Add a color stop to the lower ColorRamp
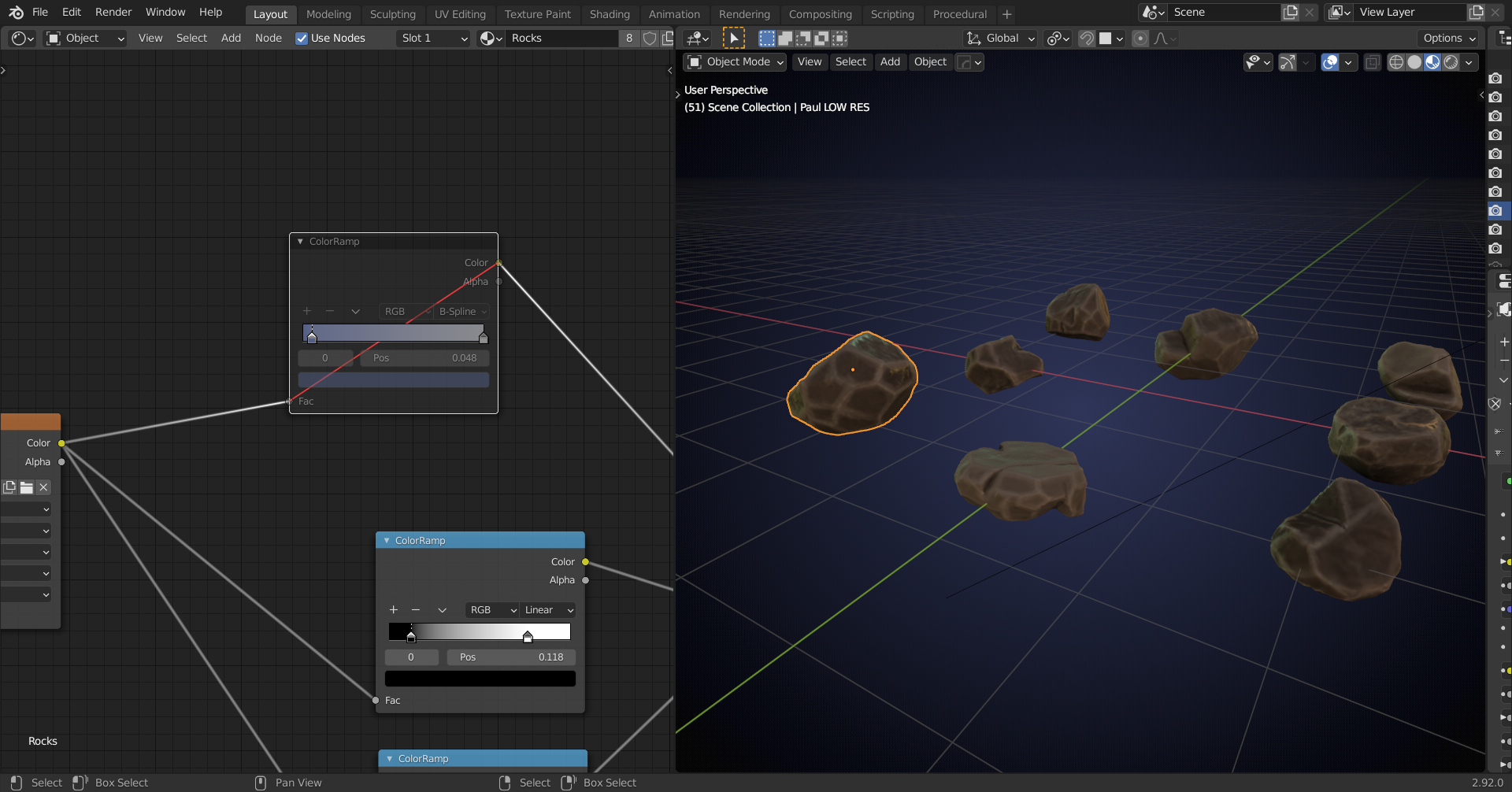Image resolution: width=1512 pixels, height=792 pixels. coord(394,610)
